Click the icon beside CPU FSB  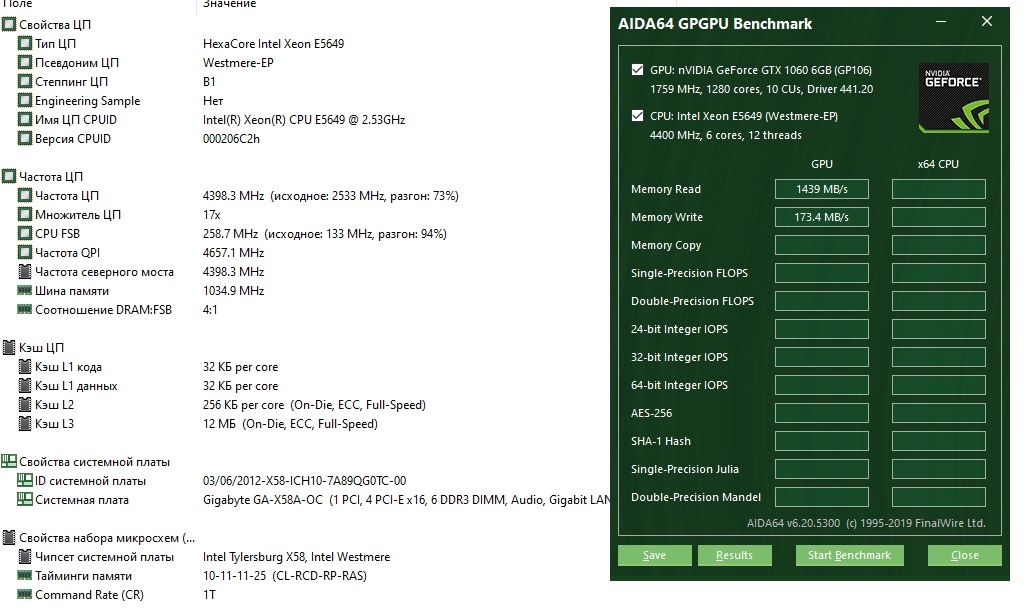tap(24, 234)
